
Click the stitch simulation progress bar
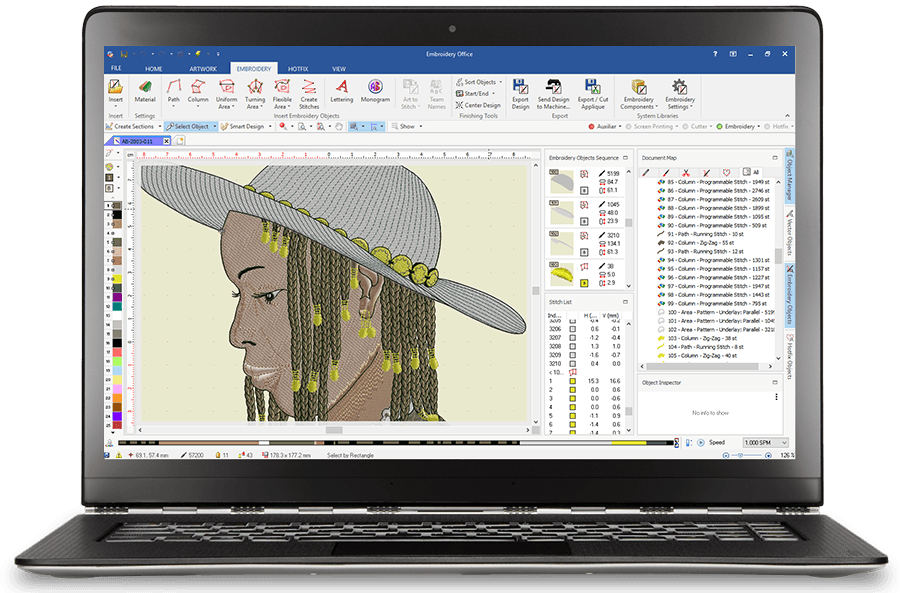[397, 443]
